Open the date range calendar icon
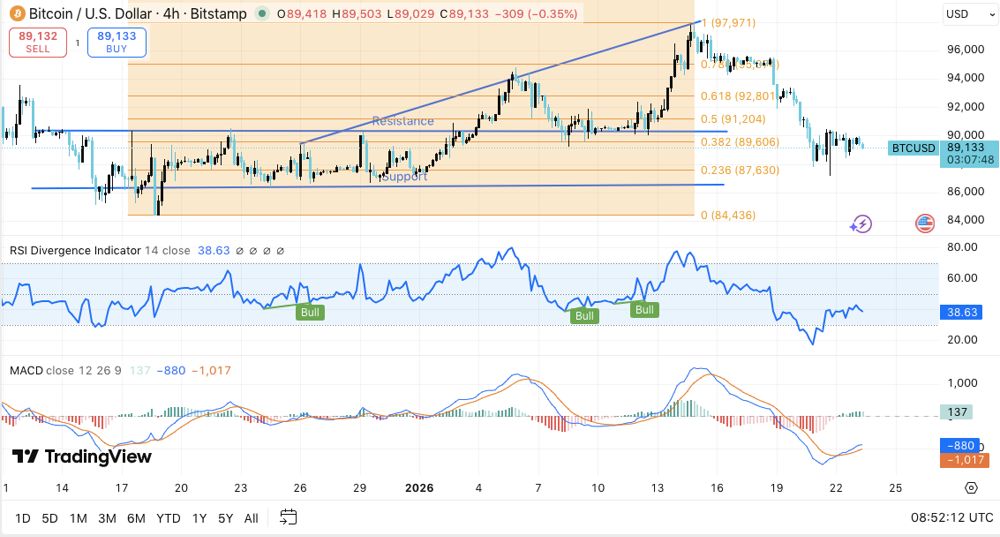 (288, 517)
